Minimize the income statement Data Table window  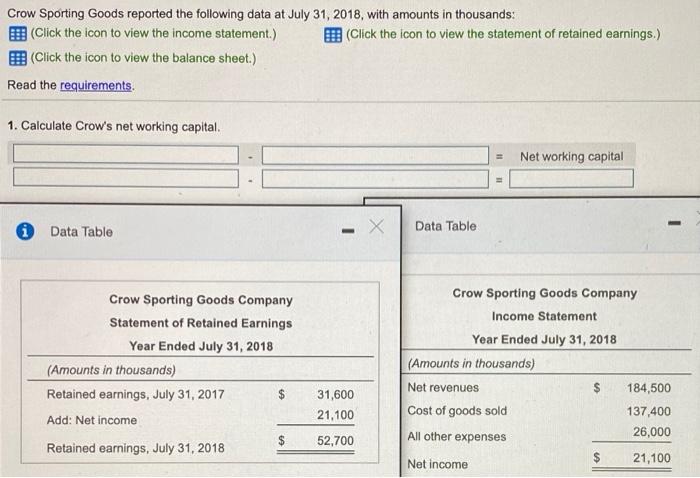pos(675,222)
